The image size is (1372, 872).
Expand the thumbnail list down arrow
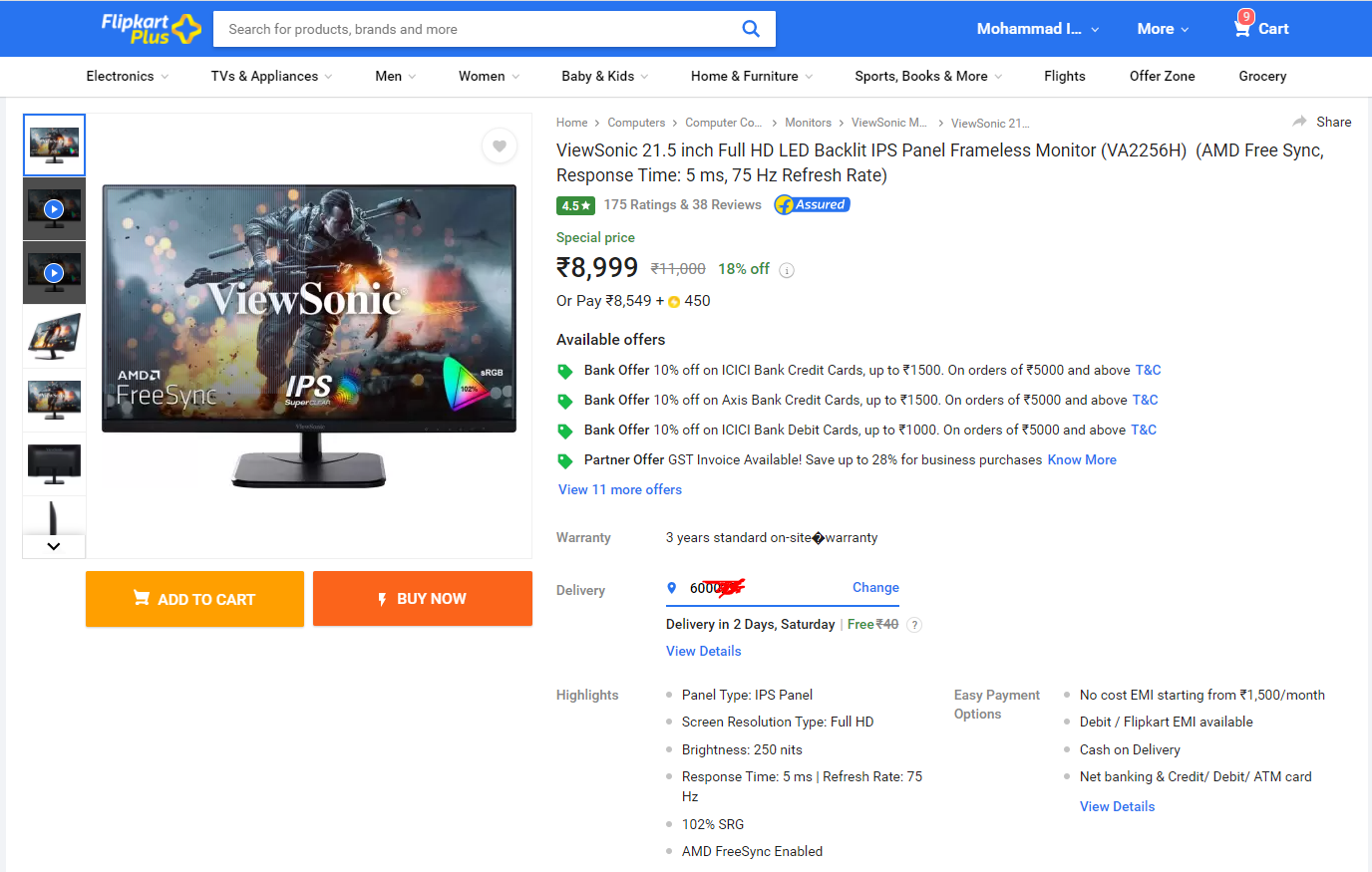[x=54, y=546]
